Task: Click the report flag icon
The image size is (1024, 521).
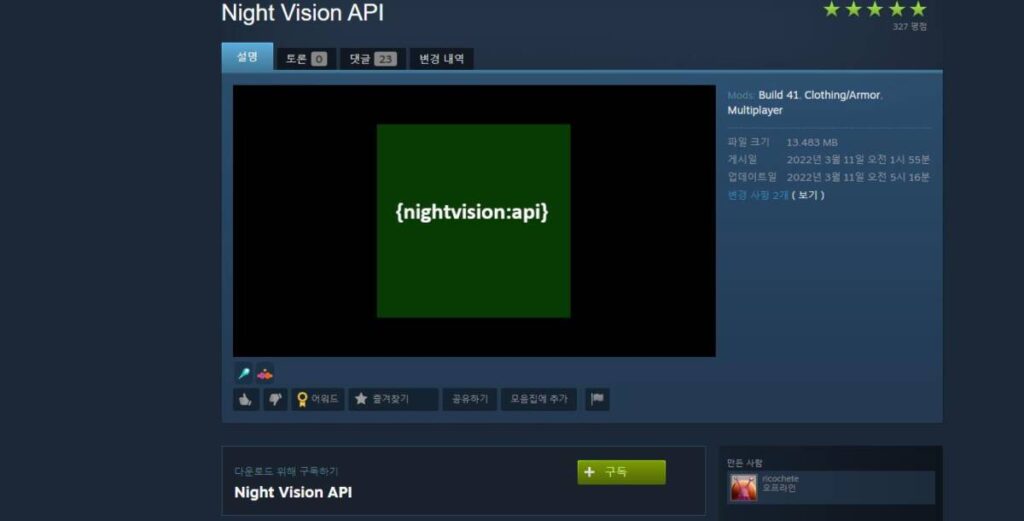Action: 597,399
